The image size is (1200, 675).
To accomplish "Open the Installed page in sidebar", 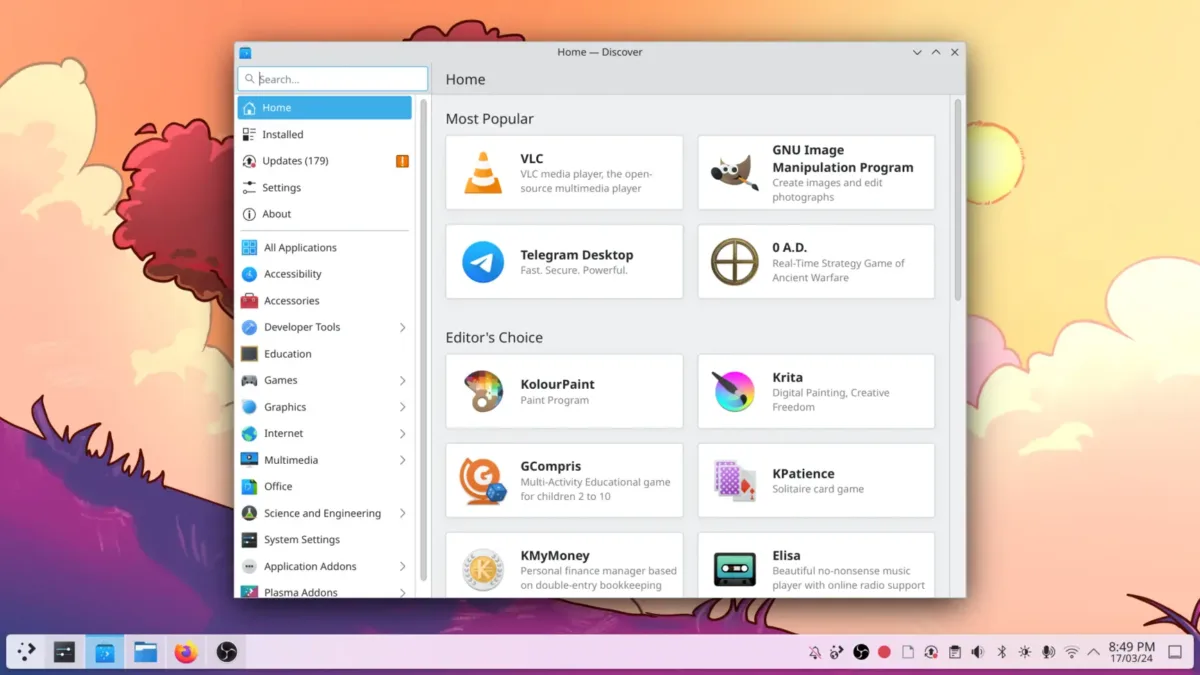I will point(283,134).
